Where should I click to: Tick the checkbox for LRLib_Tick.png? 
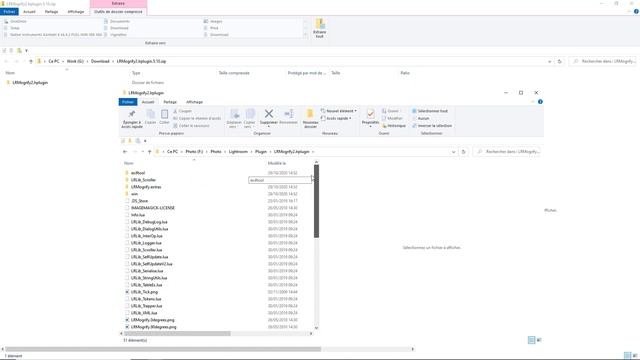point(127,292)
